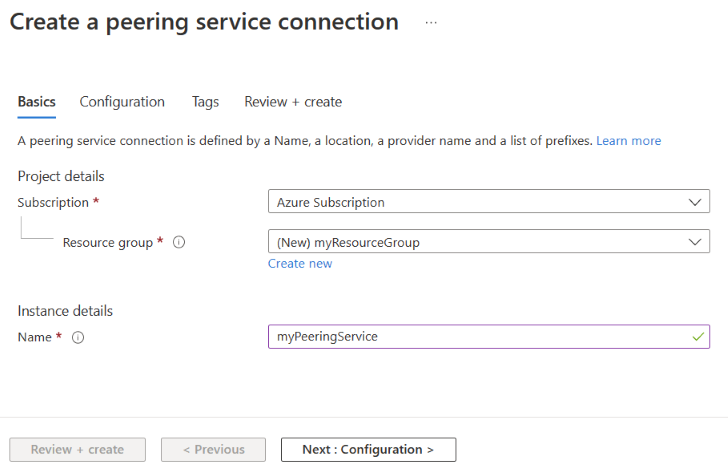
Task: Click the info icon beside Name
Action: pos(78,337)
